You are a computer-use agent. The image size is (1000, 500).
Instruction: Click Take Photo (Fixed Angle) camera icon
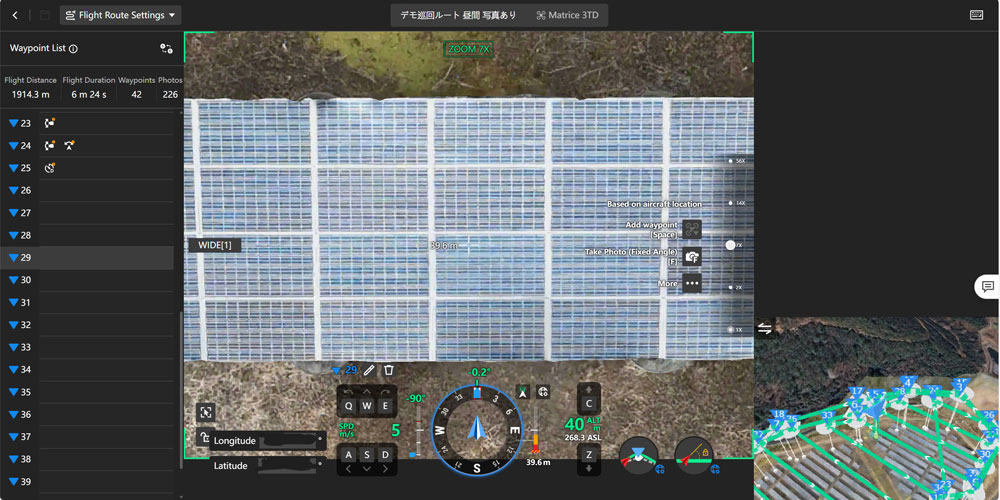(x=692, y=256)
